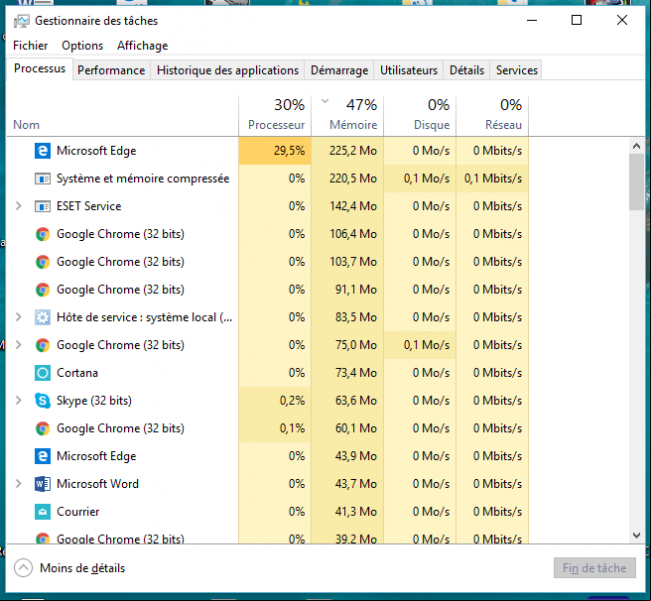Screen dimensions: 651x601
Task: Open the Fichier menu
Action: [x=30, y=45]
